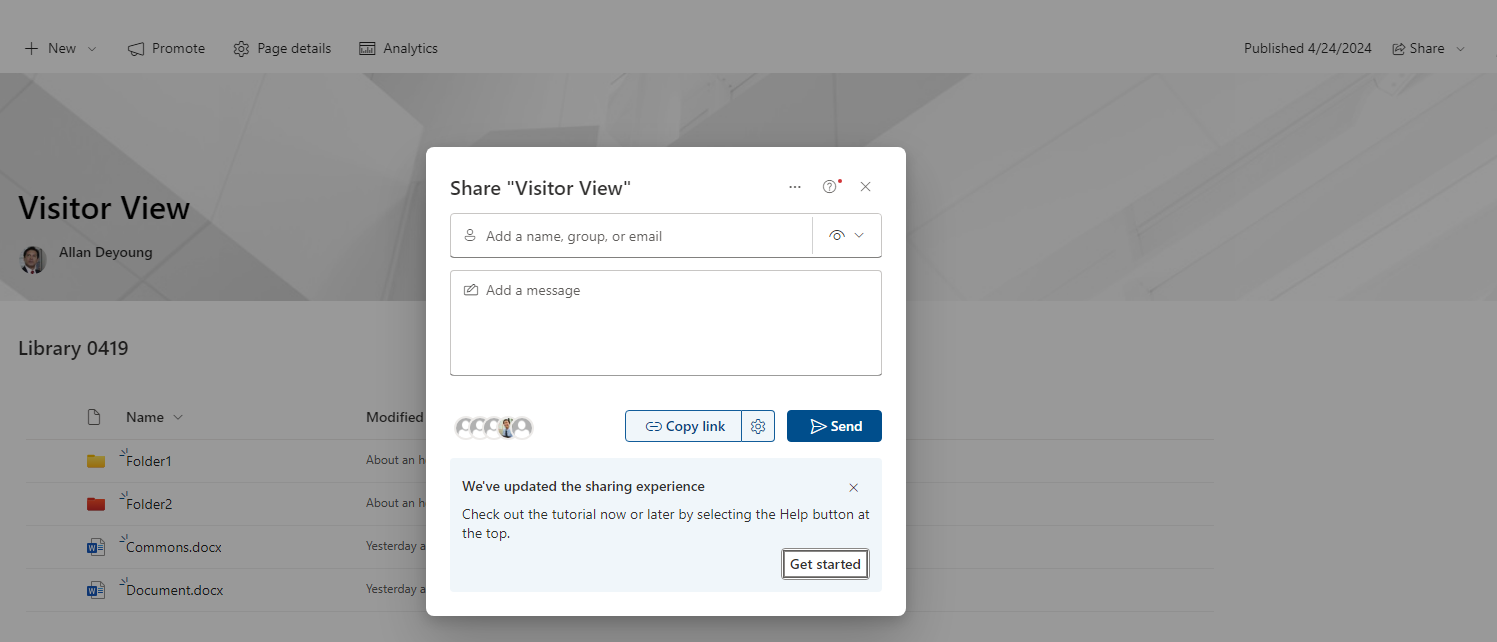The width and height of the screenshot is (1497, 642).
Task: Open link settings gear next to Copy link
Action: click(758, 426)
